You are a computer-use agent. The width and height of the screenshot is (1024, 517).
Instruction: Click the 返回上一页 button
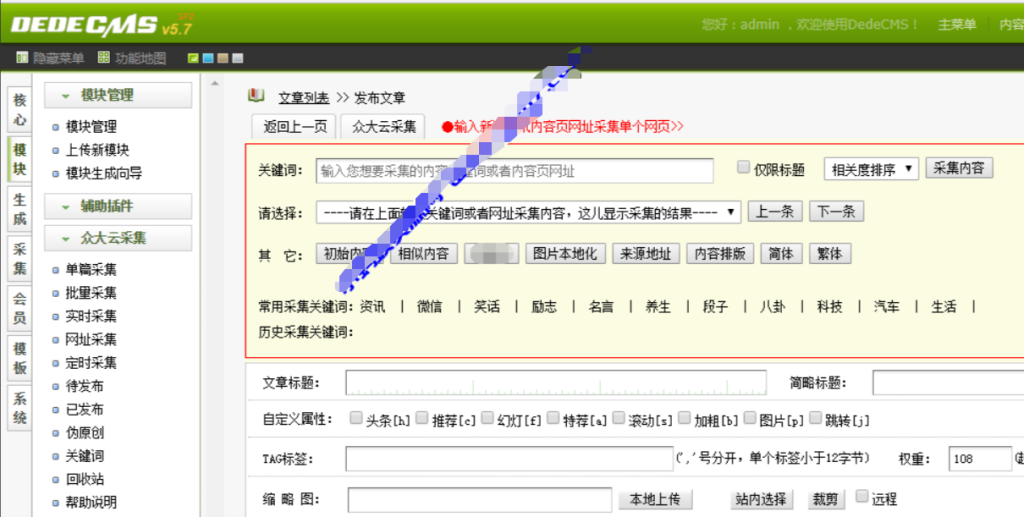pos(295,127)
